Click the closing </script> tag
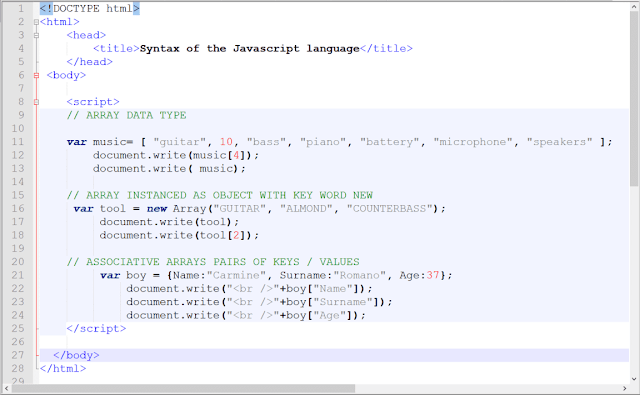 (x=96, y=328)
